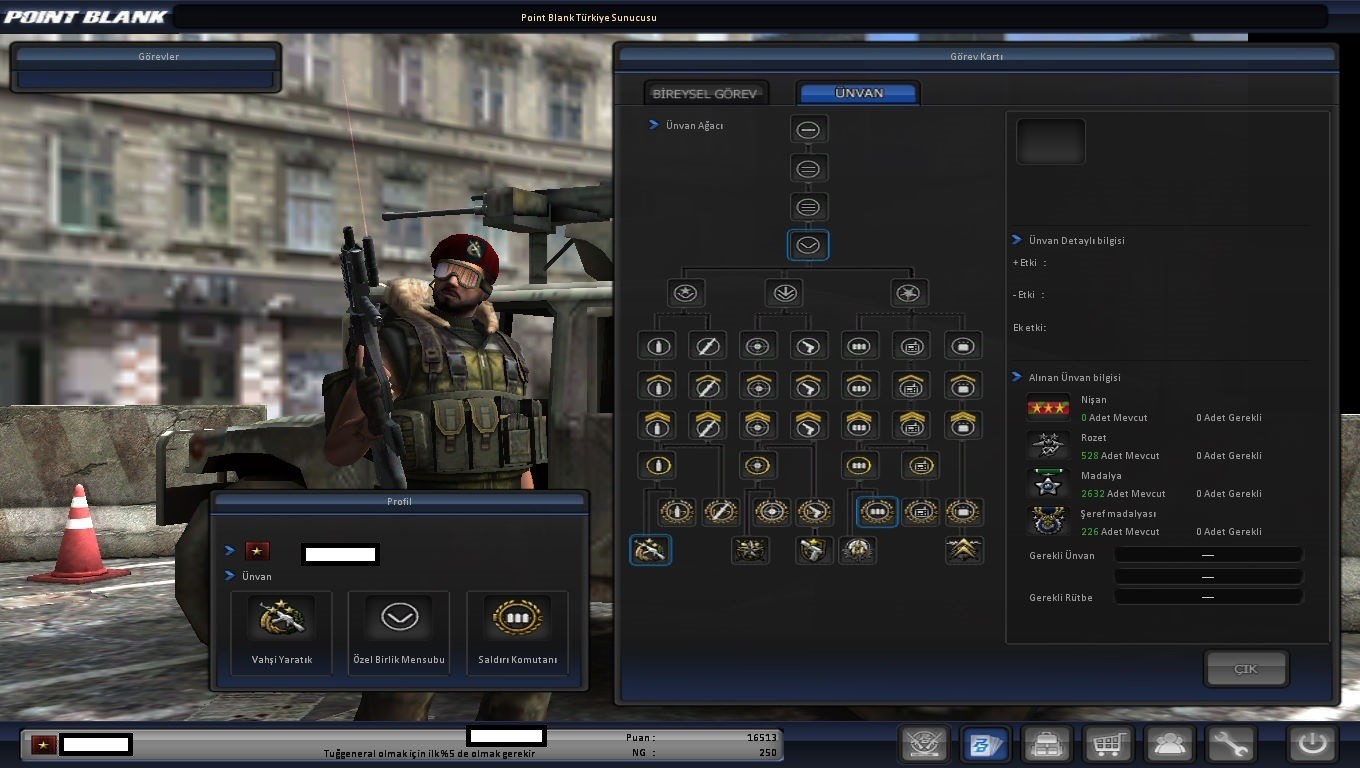1360x768 pixels.
Task: Click the "226 Adet Mevcut" text
Action: pos(1120,532)
